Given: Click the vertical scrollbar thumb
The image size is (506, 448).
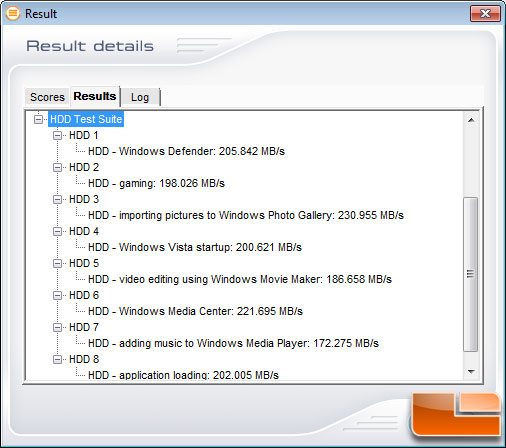Looking at the screenshot, I should coord(471,274).
